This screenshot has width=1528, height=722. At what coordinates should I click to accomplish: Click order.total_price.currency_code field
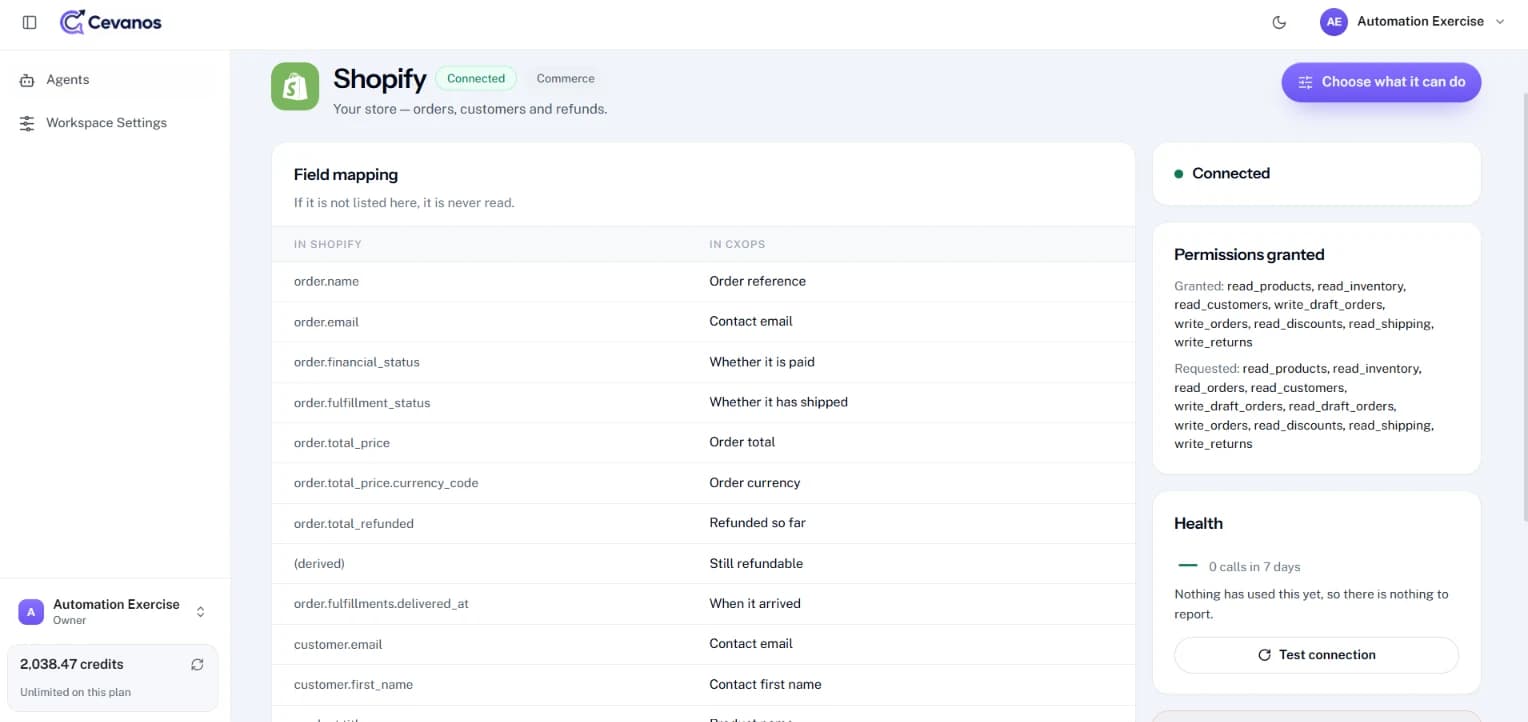(386, 483)
